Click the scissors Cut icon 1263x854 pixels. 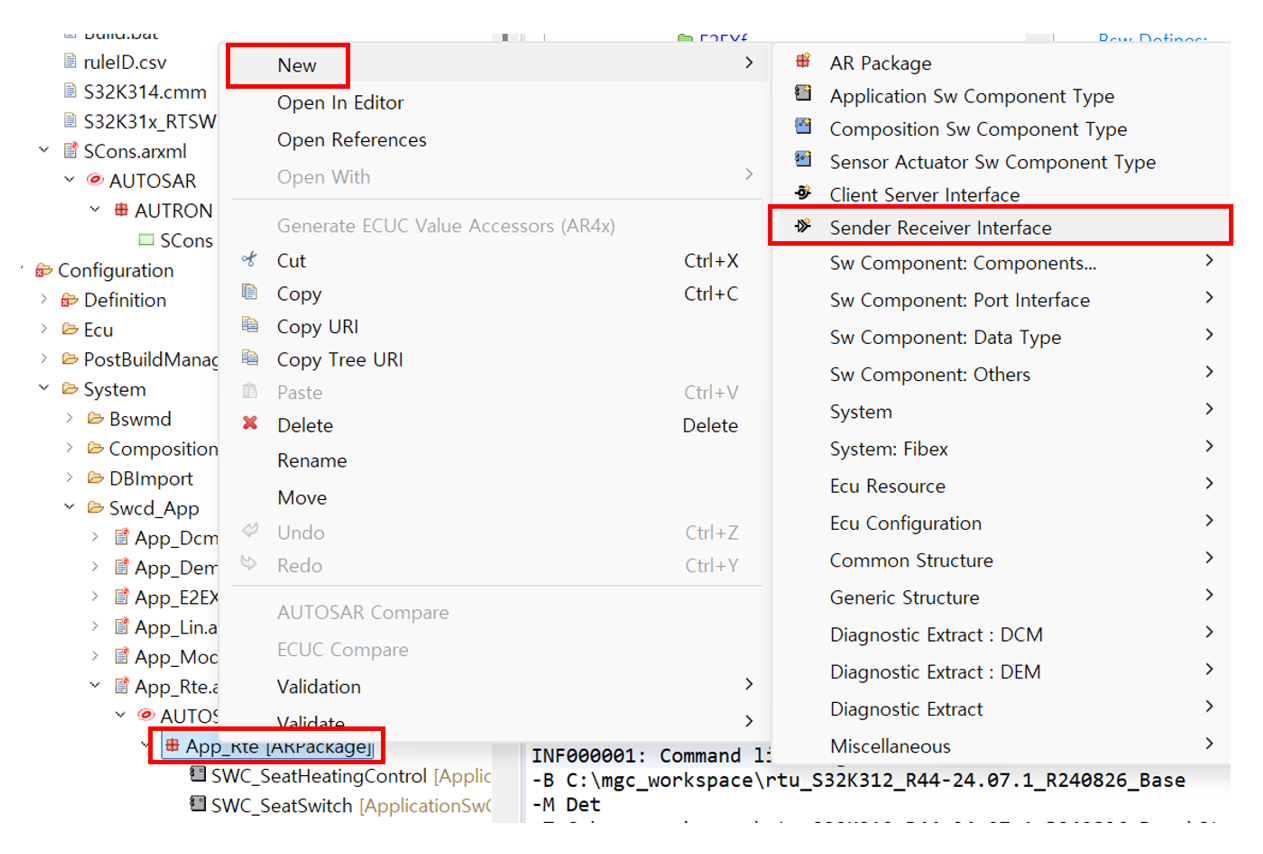click(250, 260)
